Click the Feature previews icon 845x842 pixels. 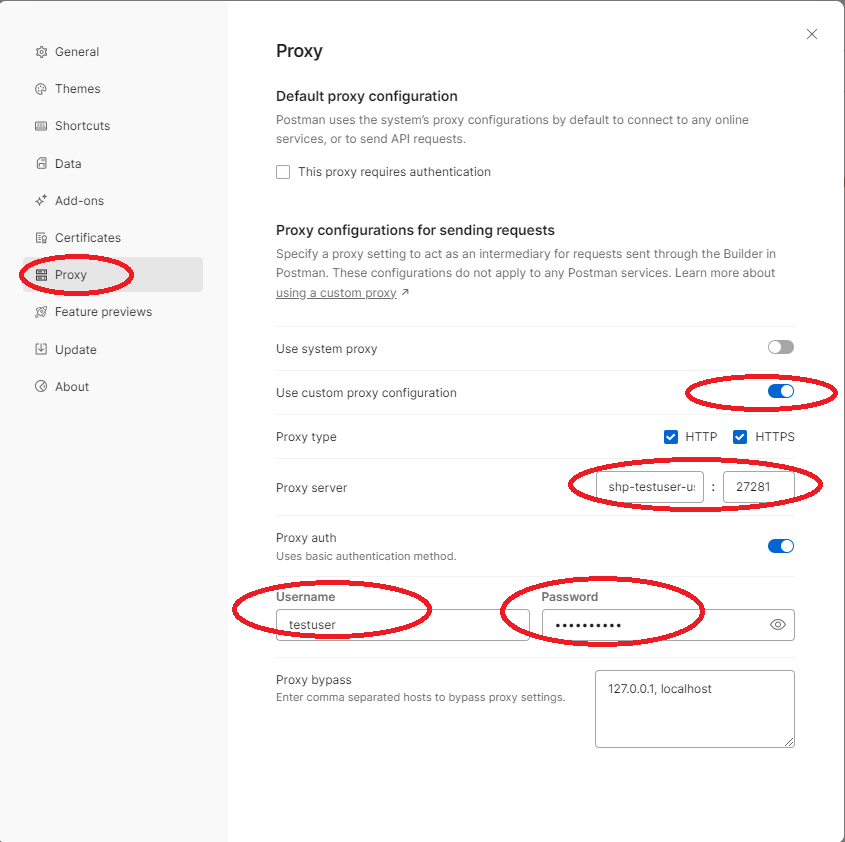[x=41, y=312]
